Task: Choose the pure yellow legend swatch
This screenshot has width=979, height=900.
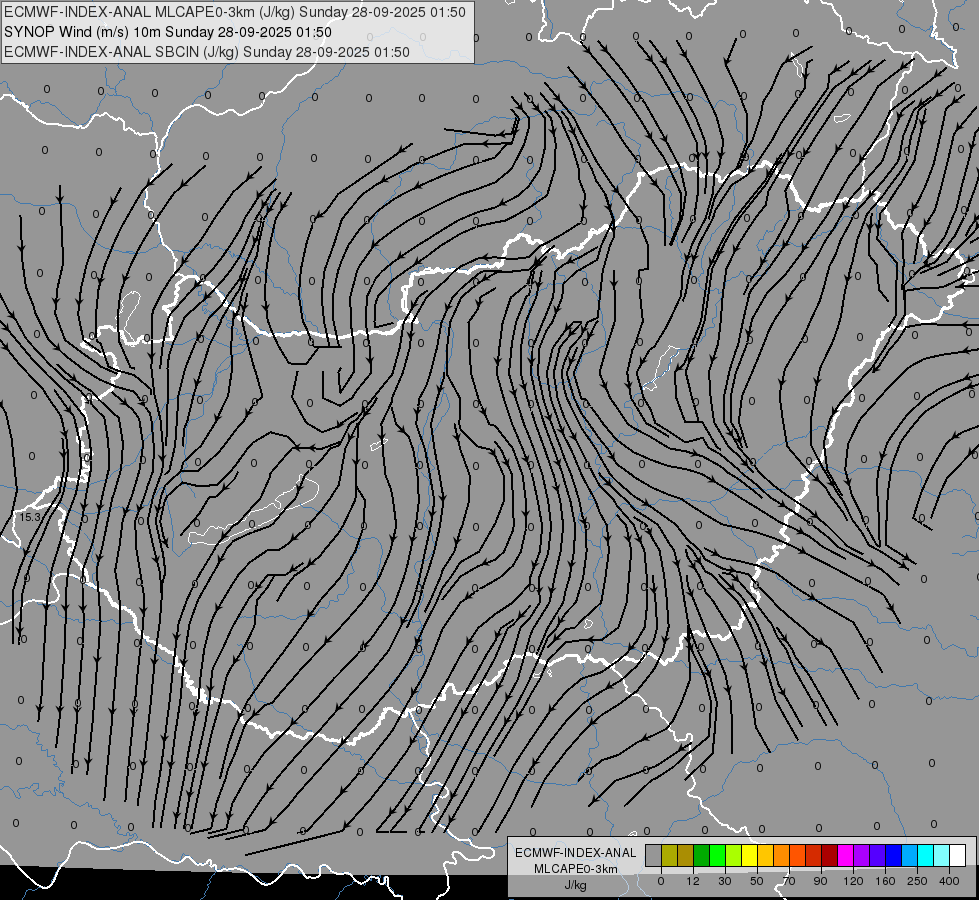Action: click(749, 856)
